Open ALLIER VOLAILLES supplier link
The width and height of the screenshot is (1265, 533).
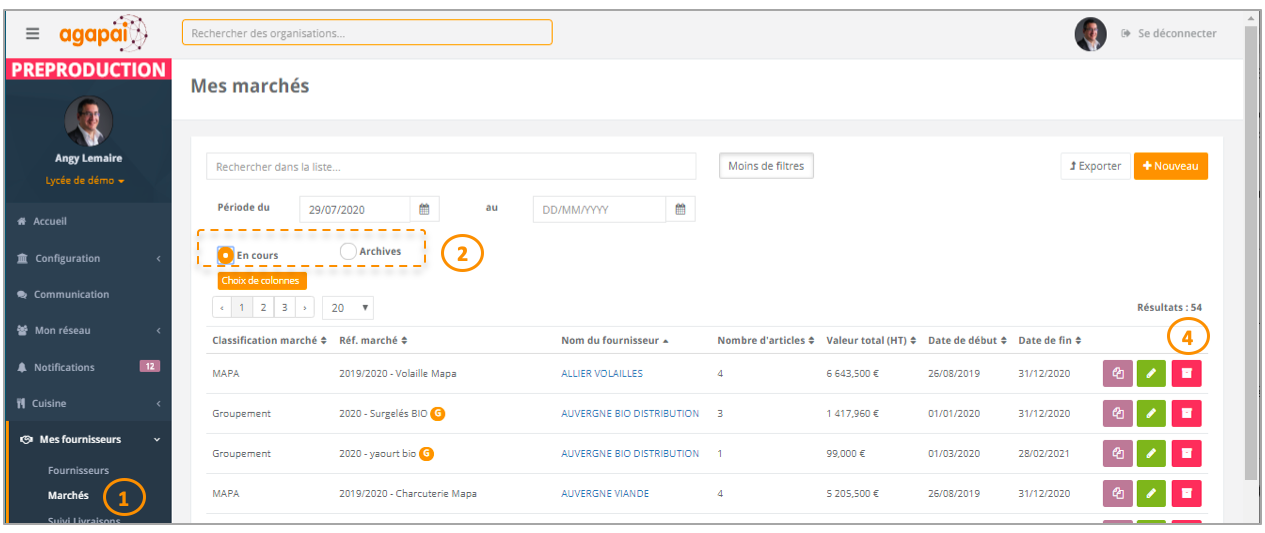pyautogui.click(x=602, y=373)
